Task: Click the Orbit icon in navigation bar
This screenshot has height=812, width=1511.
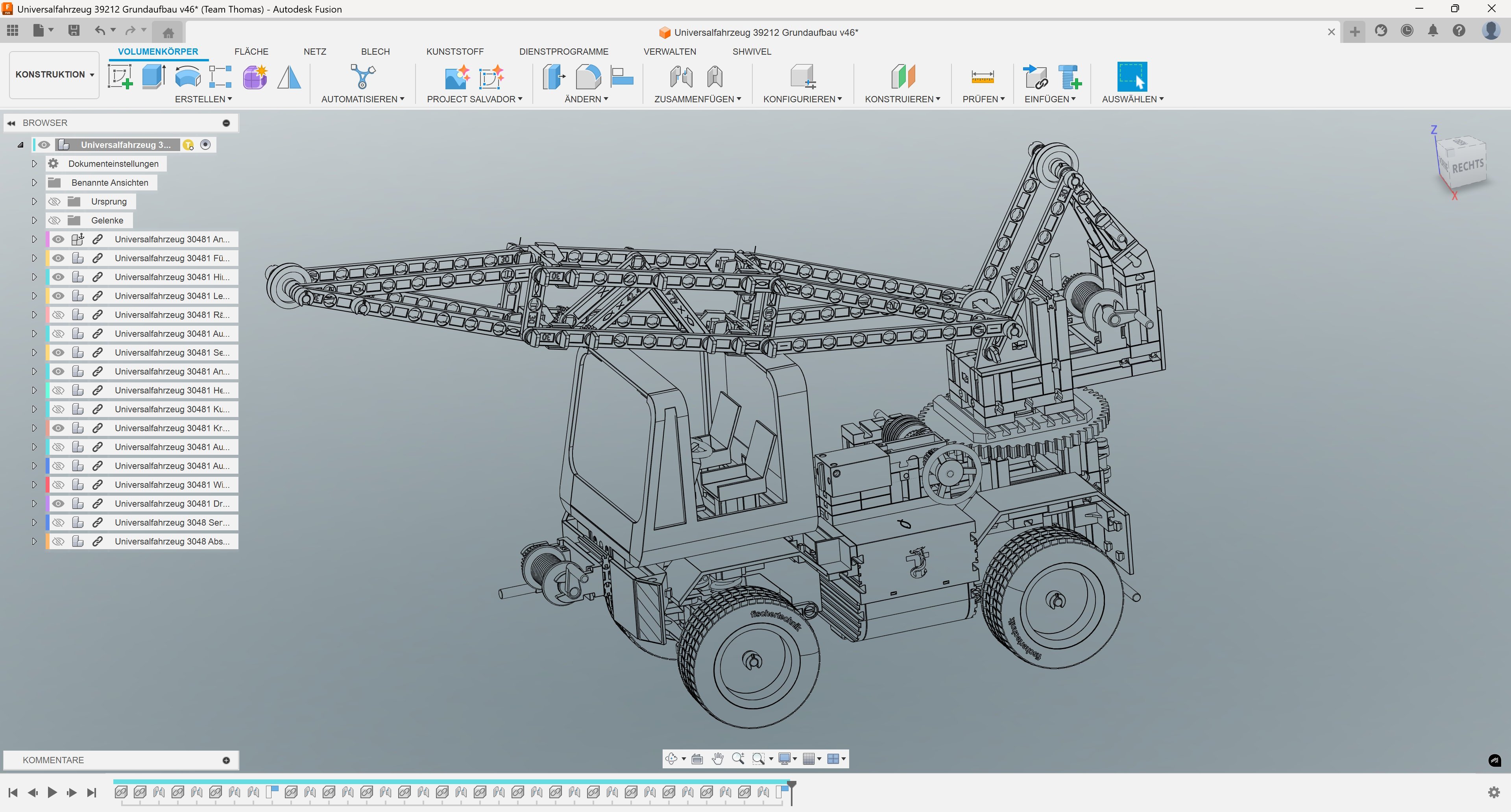Action: pos(671,758)
